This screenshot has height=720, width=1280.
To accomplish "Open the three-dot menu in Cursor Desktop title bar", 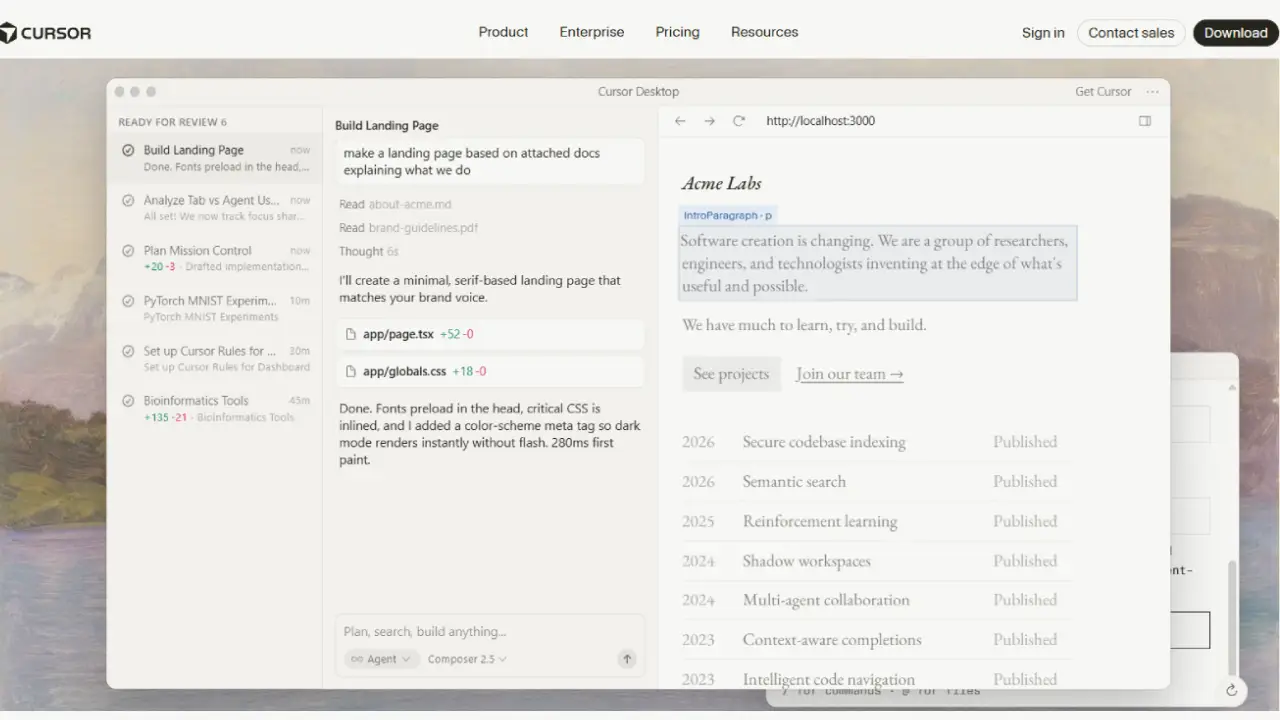I will 1152,92.
